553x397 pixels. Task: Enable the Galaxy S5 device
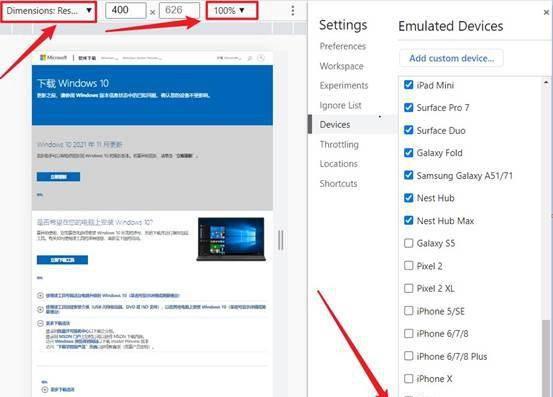click(408, 243)
